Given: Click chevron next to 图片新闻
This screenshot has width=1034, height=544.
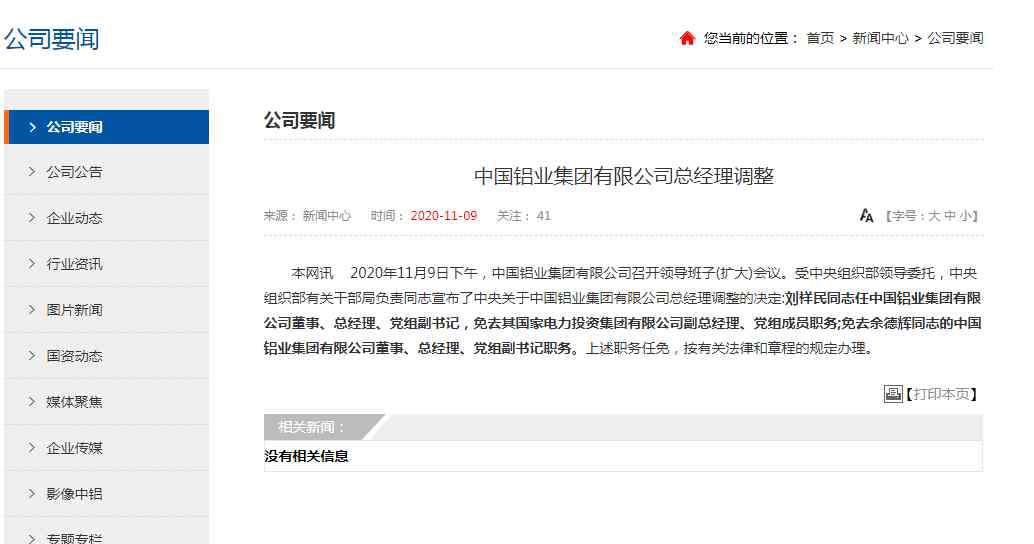Looking at the screenshot, I should [x=32, y=309].
